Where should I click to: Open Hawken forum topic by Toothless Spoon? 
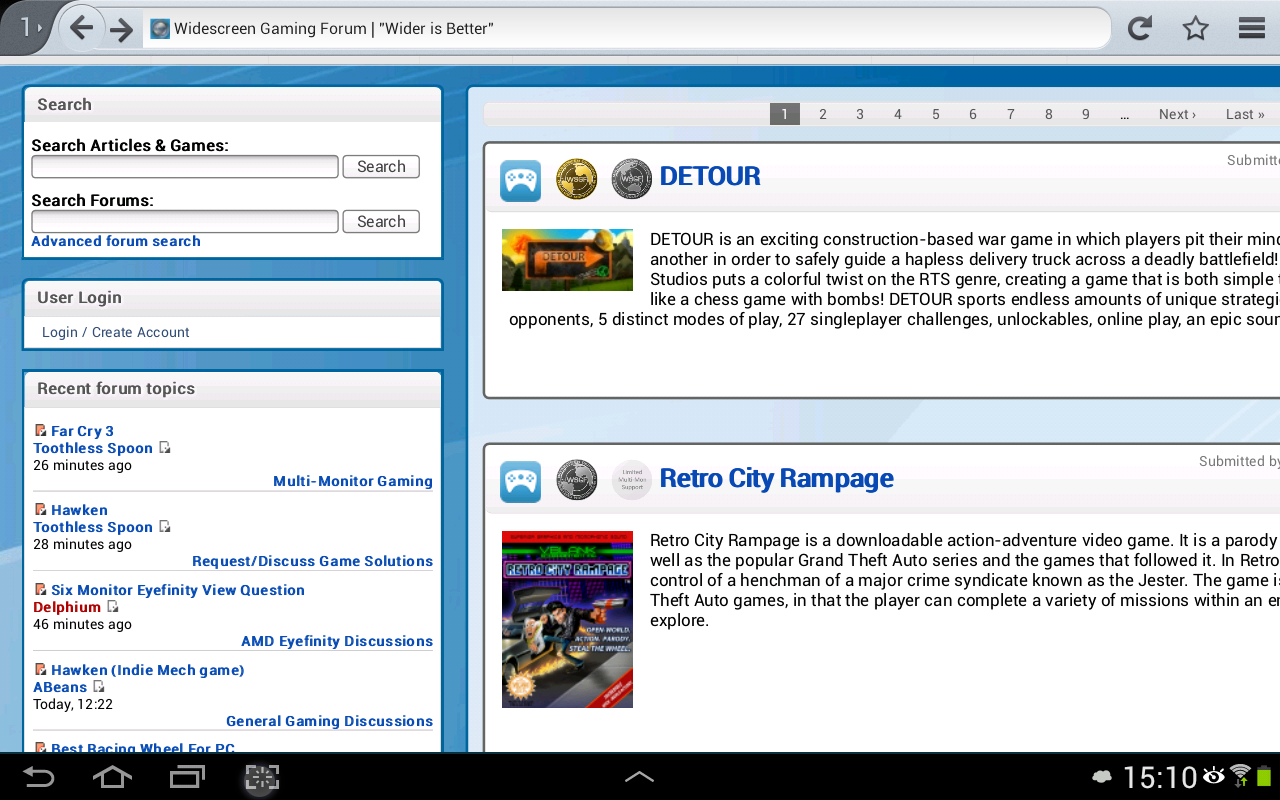[x=79, y=510]
